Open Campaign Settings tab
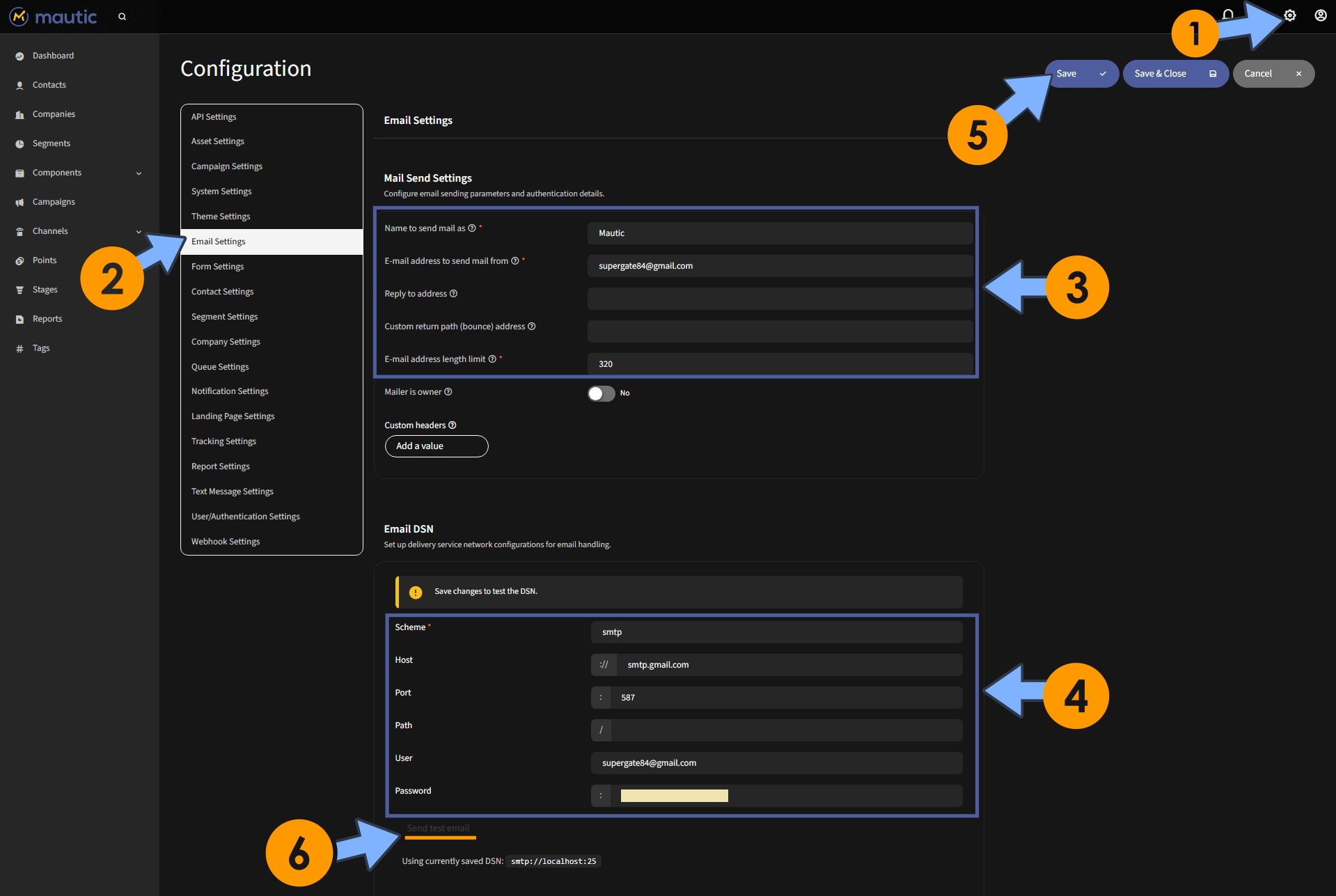The height and width of the screenshot is (896, 1336). pyautogui.click(x=272, y=166)
